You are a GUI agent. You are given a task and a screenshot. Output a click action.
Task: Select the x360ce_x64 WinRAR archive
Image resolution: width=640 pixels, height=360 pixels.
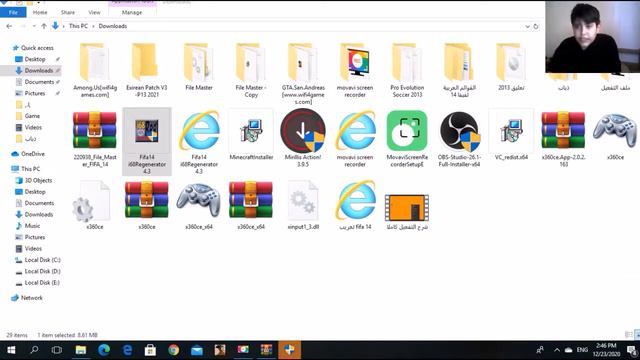pos(251,205)
